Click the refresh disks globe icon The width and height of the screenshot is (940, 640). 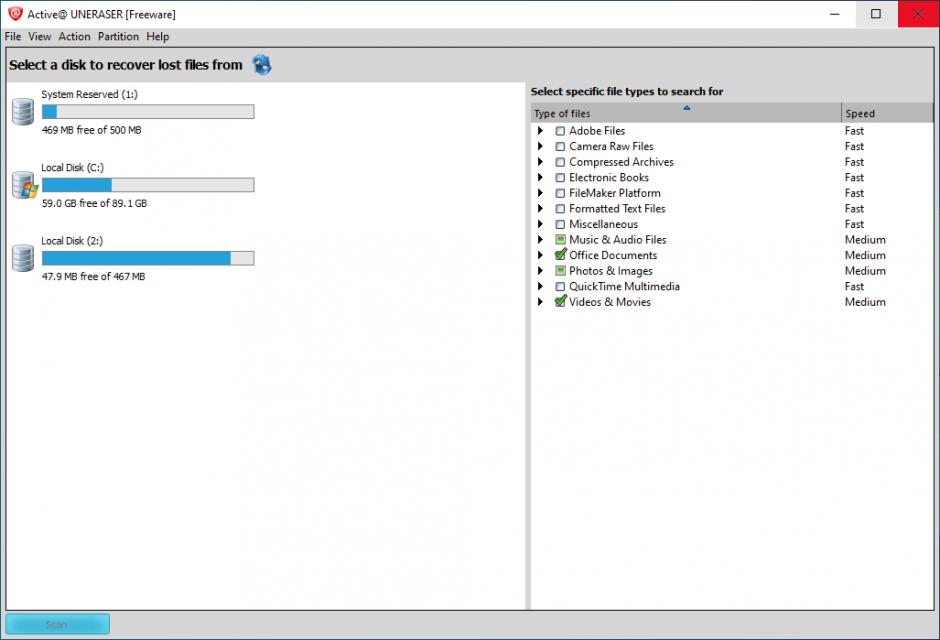(262, 65)
